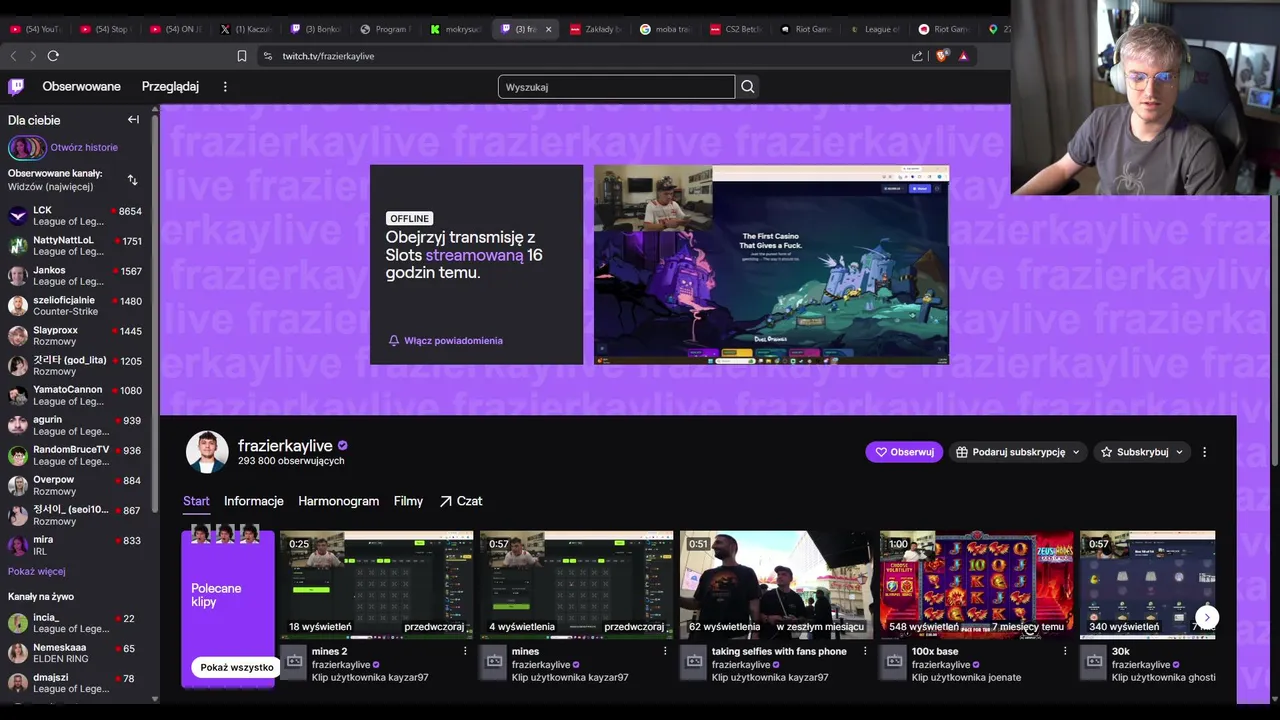The width and height of the screenshot is (1280, 720).
Task: Sort followed channels by viewers
Action: click(132, 180)
